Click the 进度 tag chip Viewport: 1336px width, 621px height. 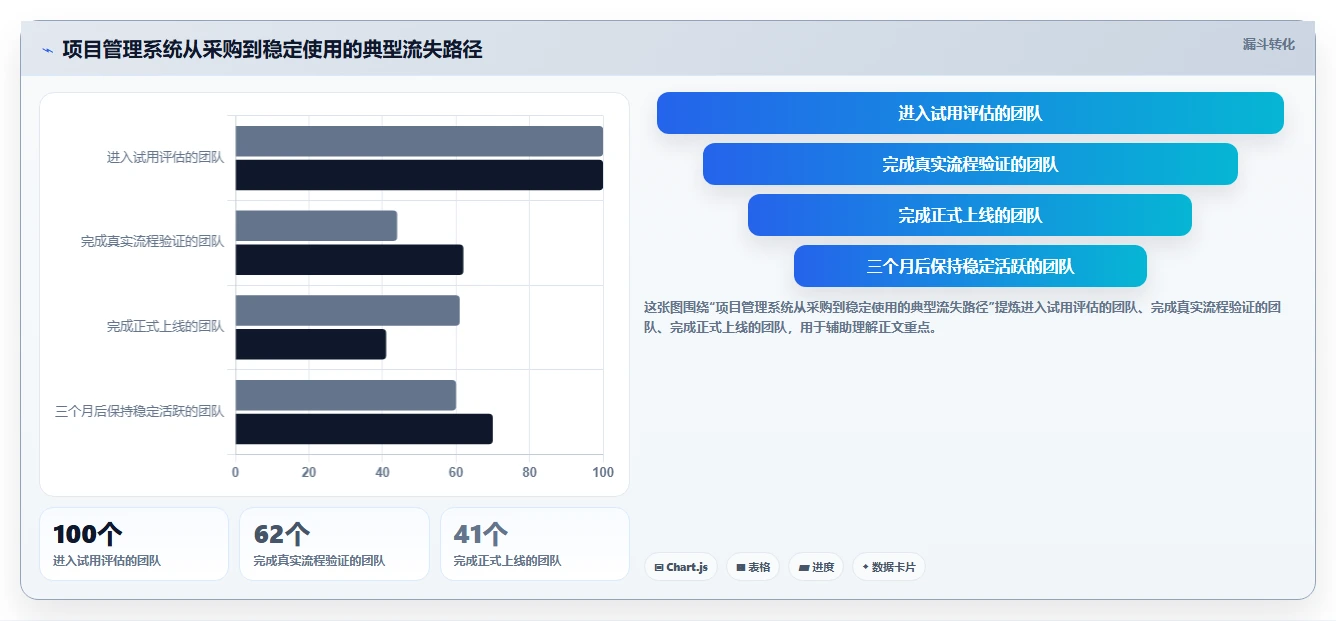point(816,567)
